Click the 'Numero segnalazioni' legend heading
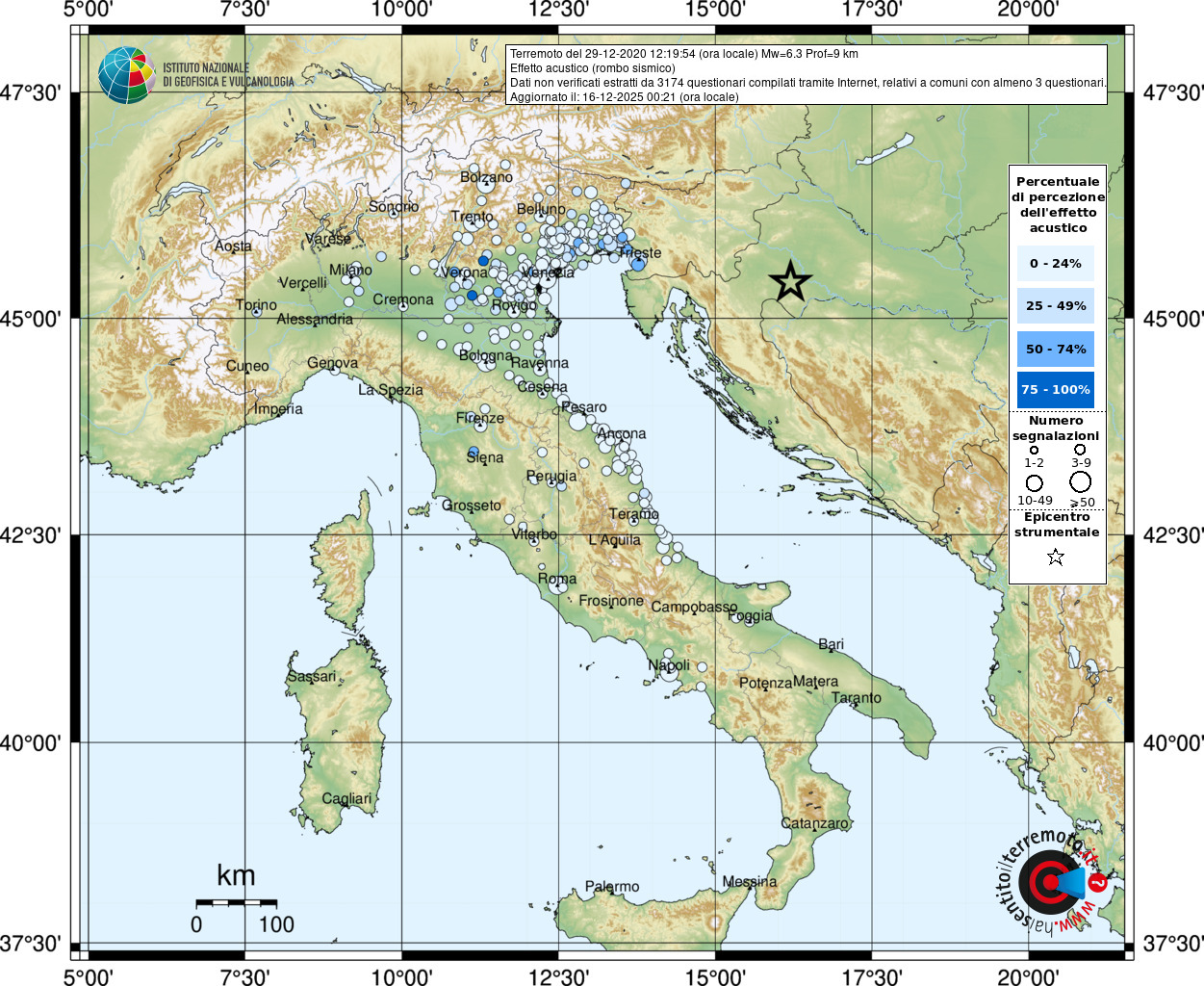This screenshot has width=1204, height=986. click(x=1056, y=428)
